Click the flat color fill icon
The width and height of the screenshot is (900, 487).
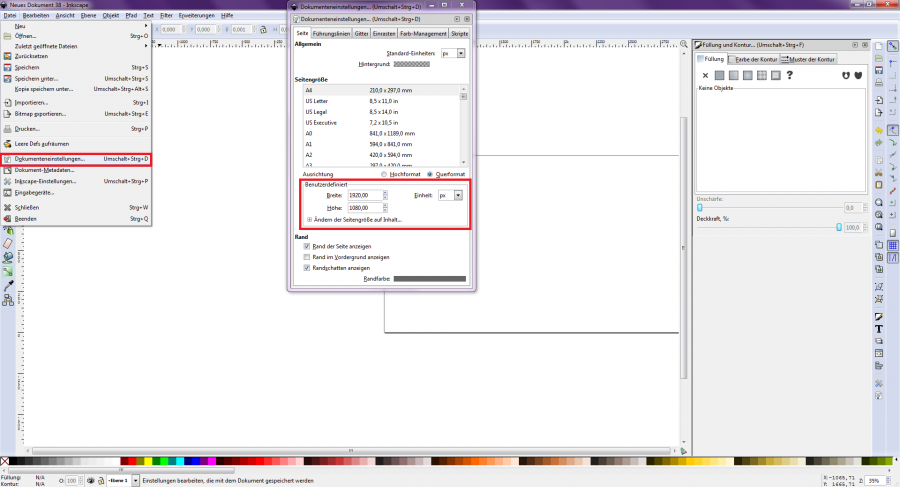pos(719,75)
